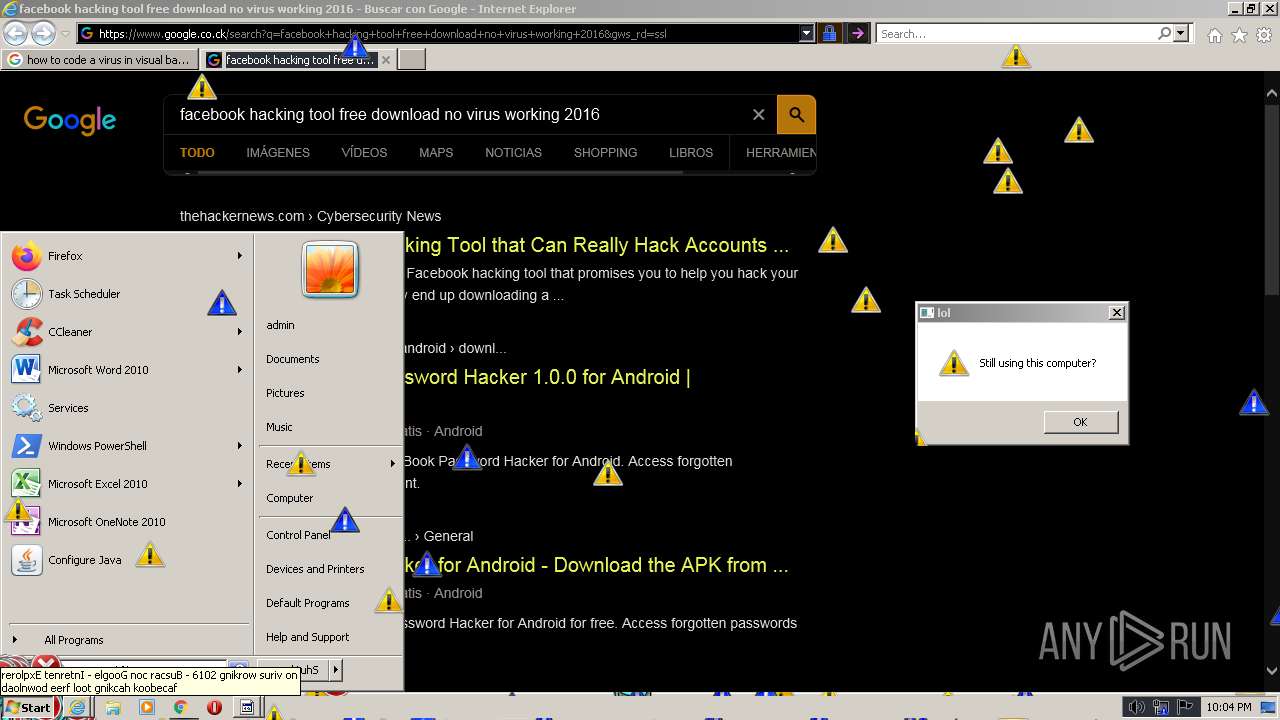Switch to 'how to code a virus' tab
The width and height of the screenshot is (1280, 720).
(x=100, y=60)
